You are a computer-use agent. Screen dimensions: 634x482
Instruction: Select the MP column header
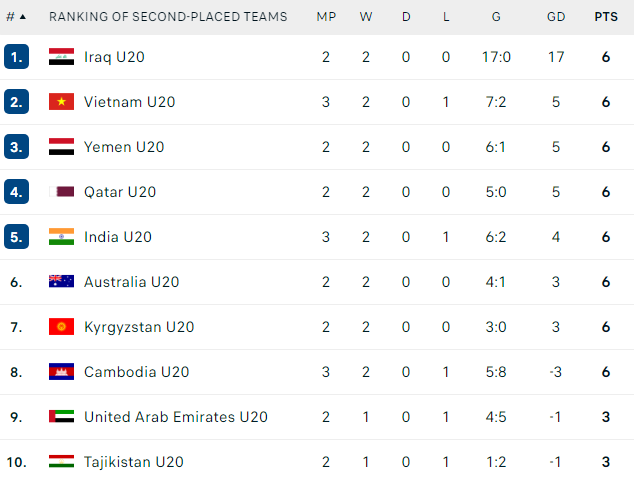(326, 17)
